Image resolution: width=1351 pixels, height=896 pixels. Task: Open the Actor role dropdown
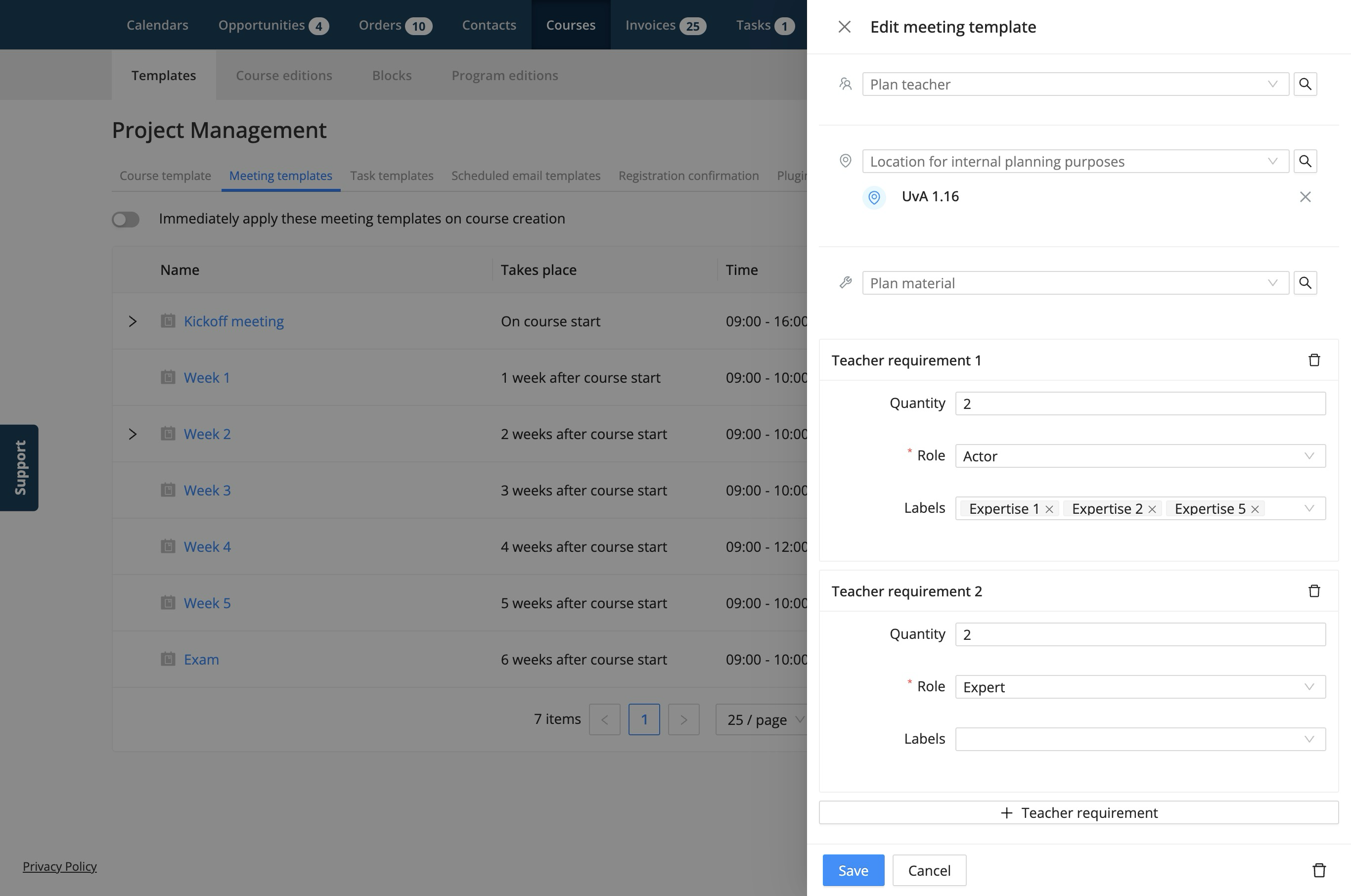pyautogui.click(x=1140, y=456)
